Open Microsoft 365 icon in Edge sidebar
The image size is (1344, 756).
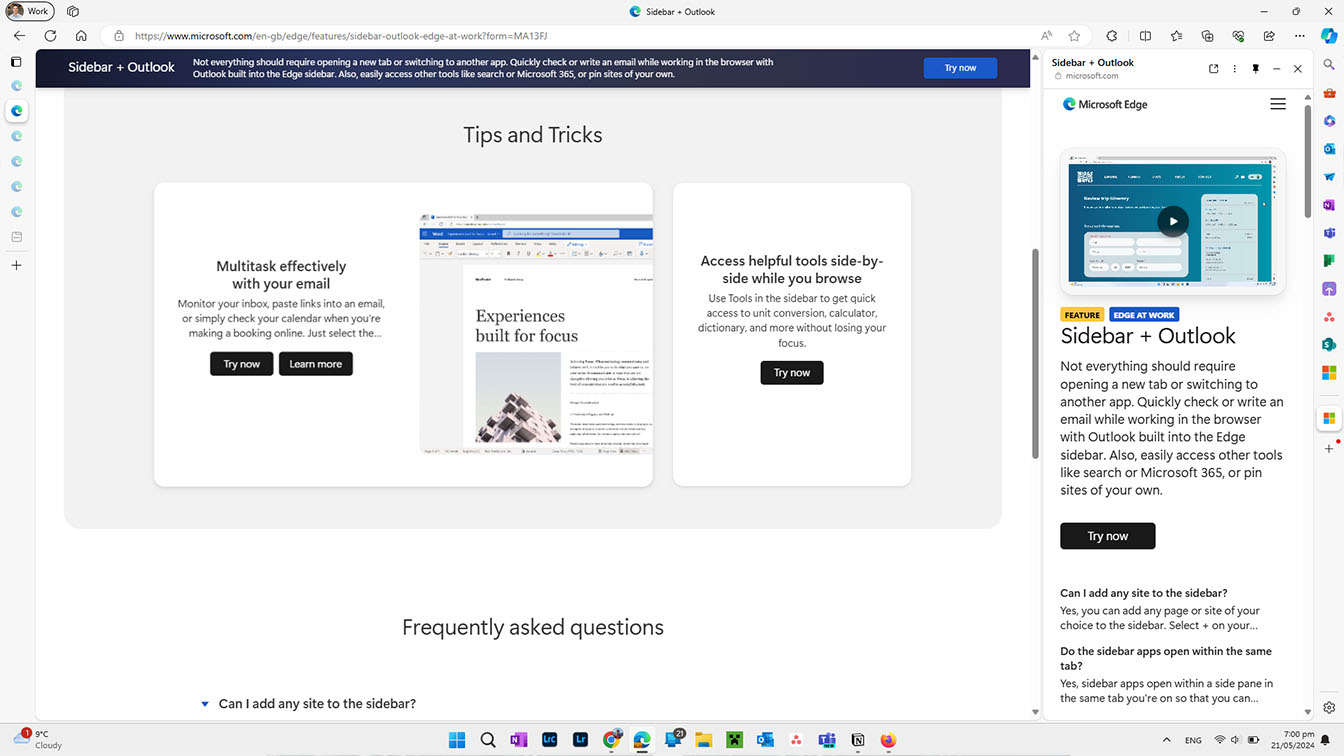tap(1329, 121)
